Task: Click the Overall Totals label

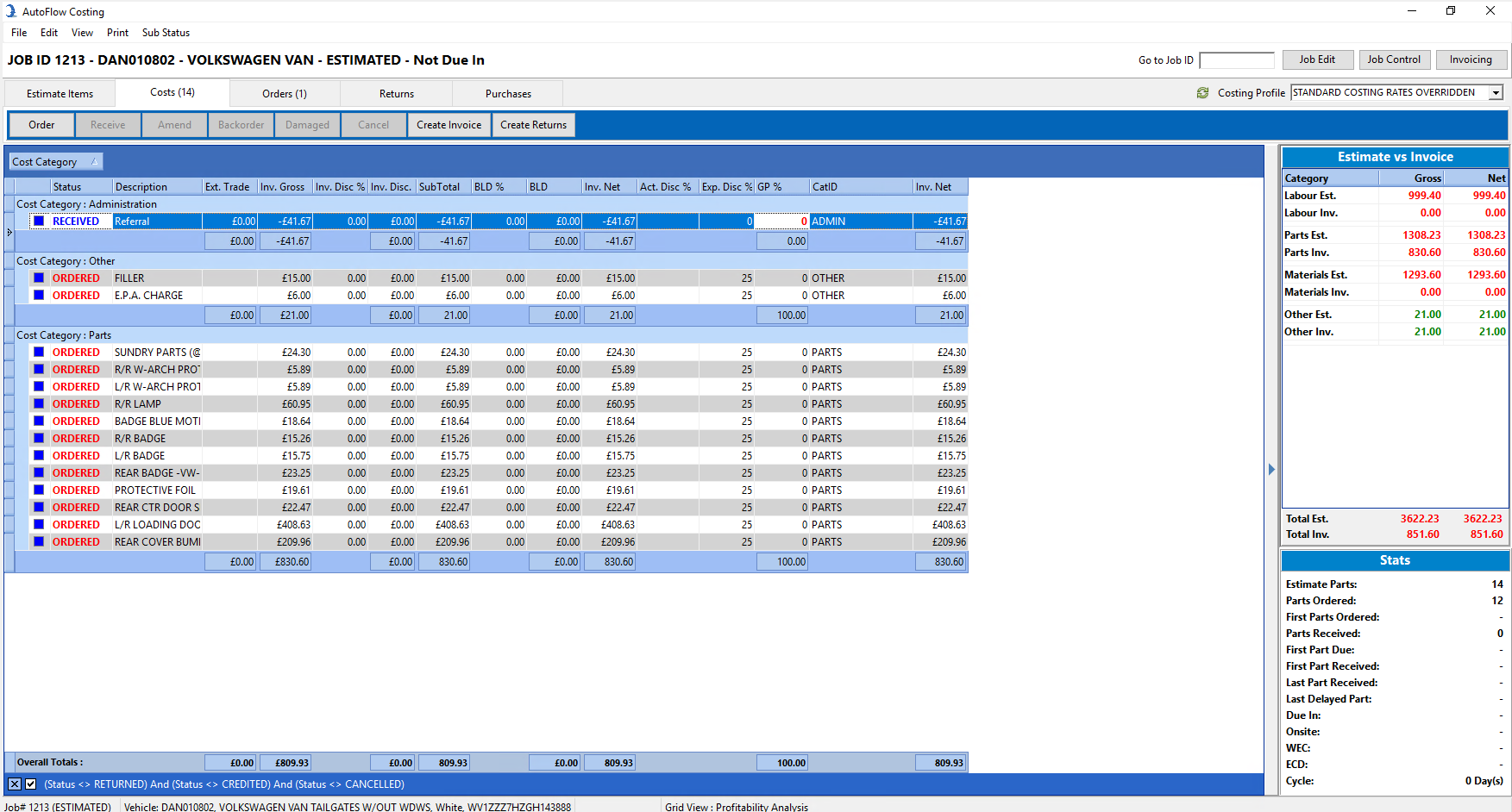Action: click(50, 763)
